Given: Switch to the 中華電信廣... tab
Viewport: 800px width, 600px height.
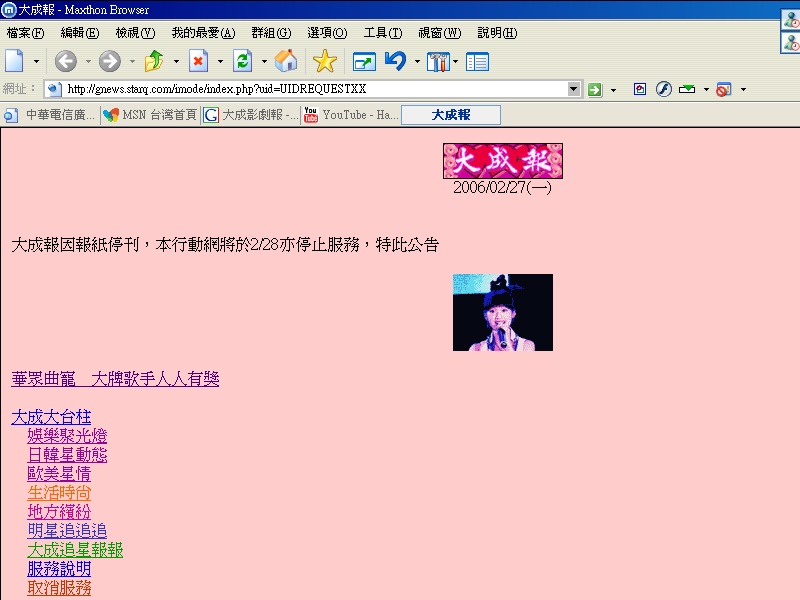Looking at the screenshot, I should pyautogui.click(x=50, y=115).
